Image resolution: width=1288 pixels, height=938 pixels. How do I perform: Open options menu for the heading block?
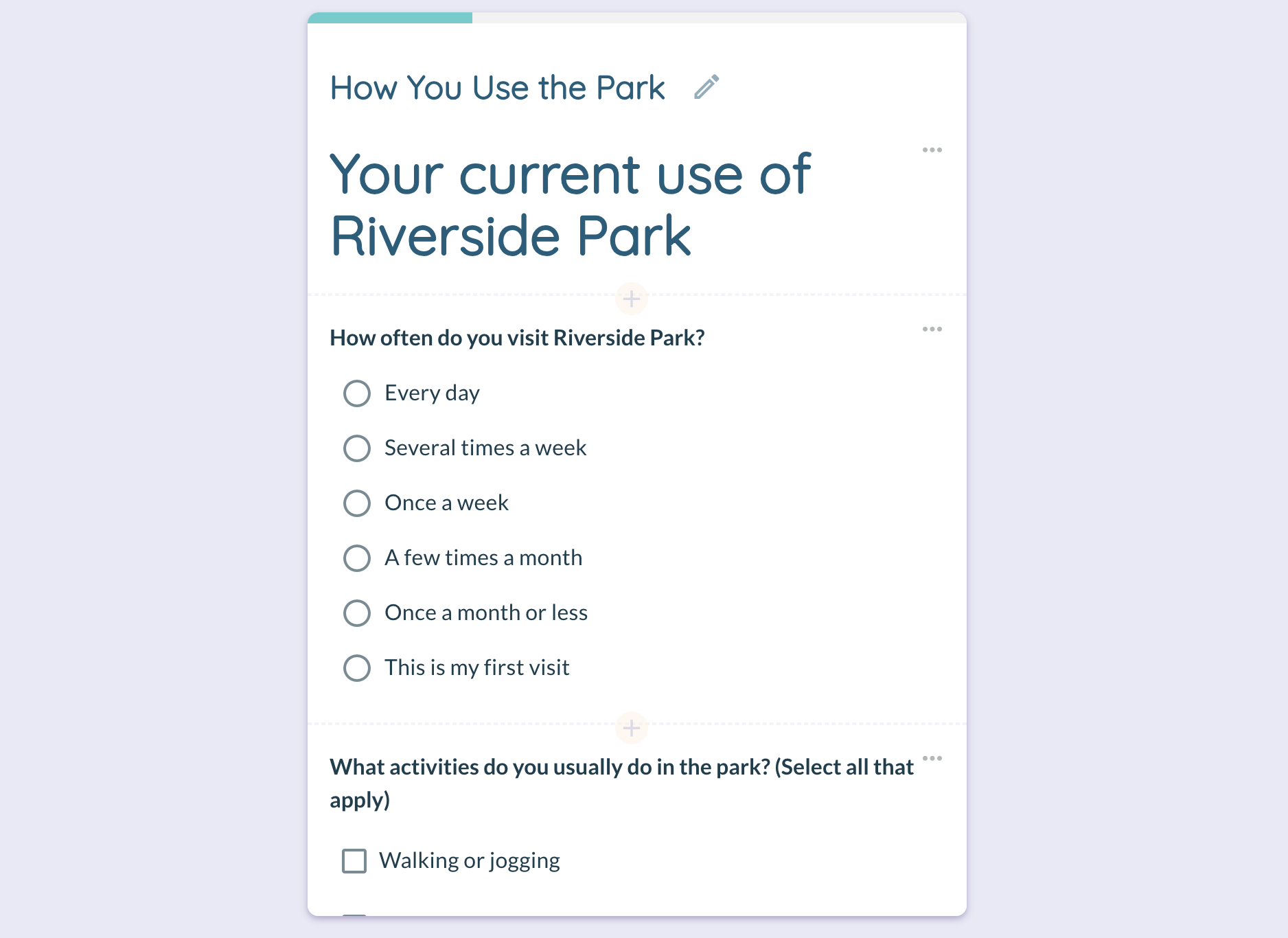932,150
